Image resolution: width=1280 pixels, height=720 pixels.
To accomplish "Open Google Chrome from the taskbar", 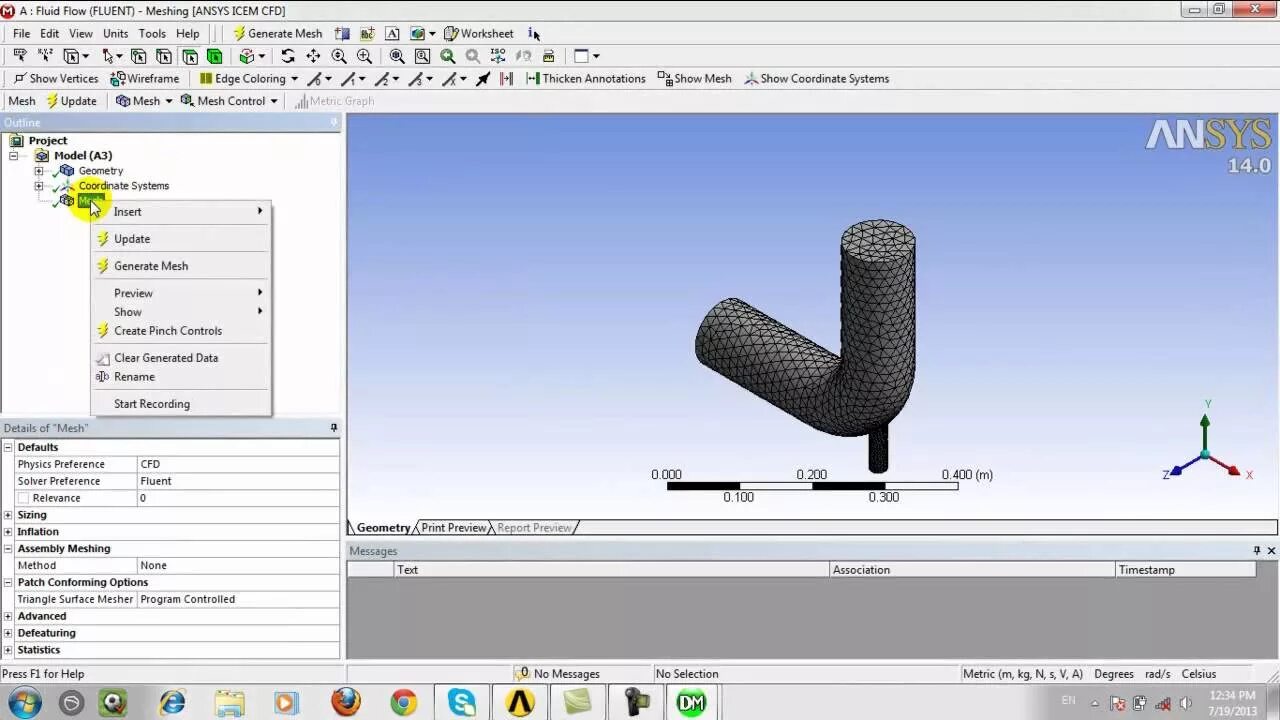I will (x=404, y=703).
